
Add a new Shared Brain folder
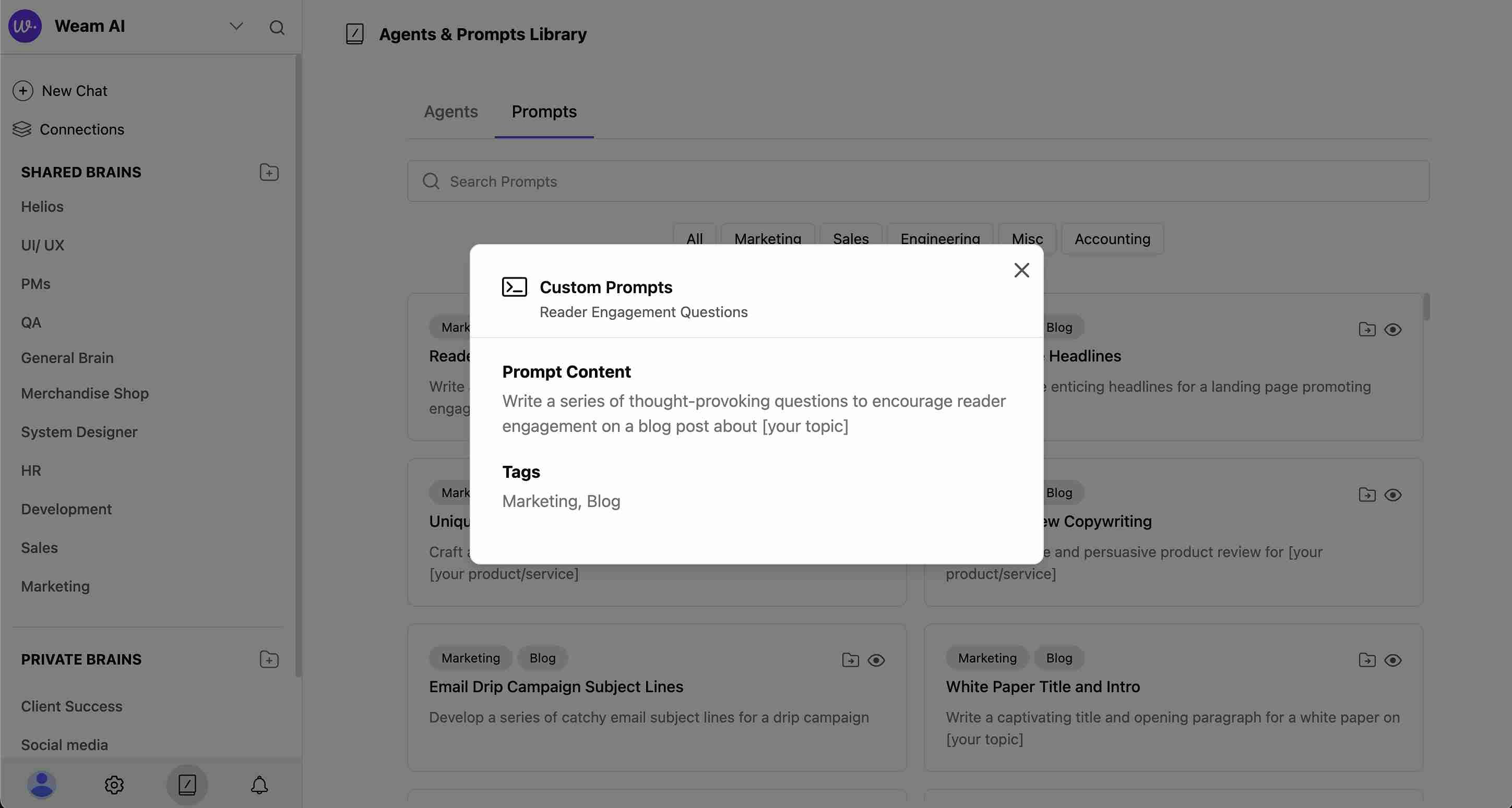click(x=269, y=173)
